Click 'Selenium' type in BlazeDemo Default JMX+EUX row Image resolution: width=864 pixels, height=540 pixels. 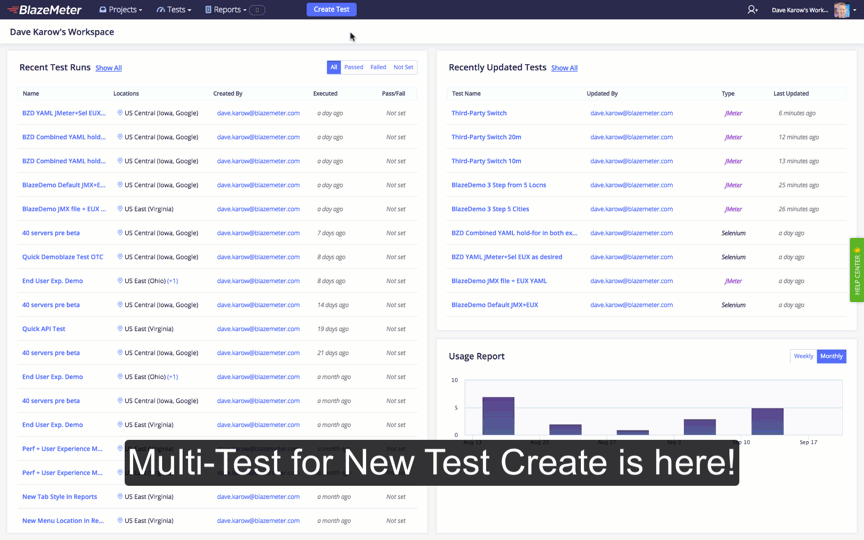pyautogui.click(x=733, y=305)
